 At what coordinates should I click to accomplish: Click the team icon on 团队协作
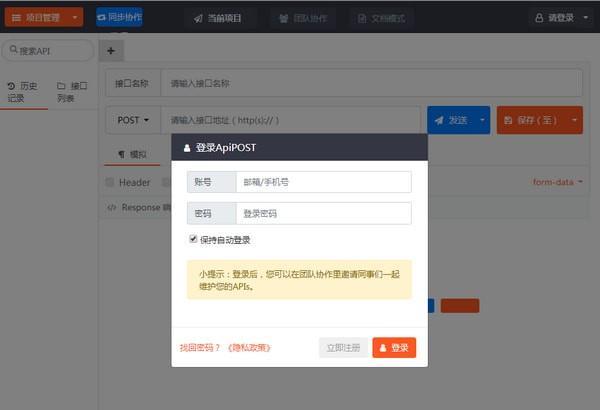[284, 18]
